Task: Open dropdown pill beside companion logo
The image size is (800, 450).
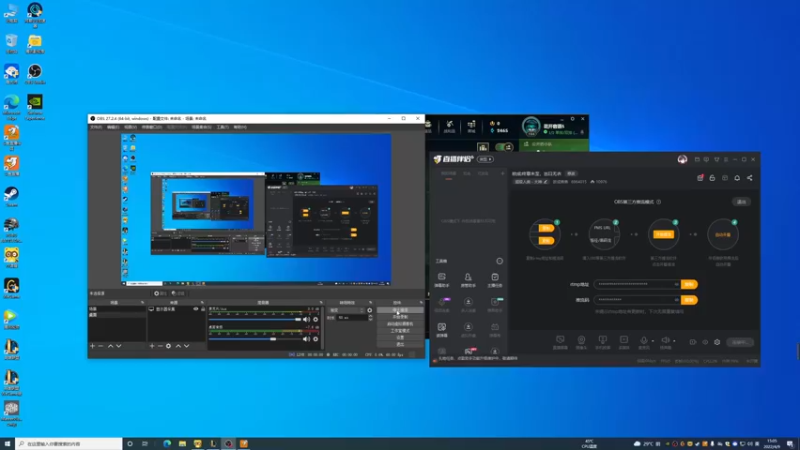Action: pyautogui.click(x=485, y=159)
